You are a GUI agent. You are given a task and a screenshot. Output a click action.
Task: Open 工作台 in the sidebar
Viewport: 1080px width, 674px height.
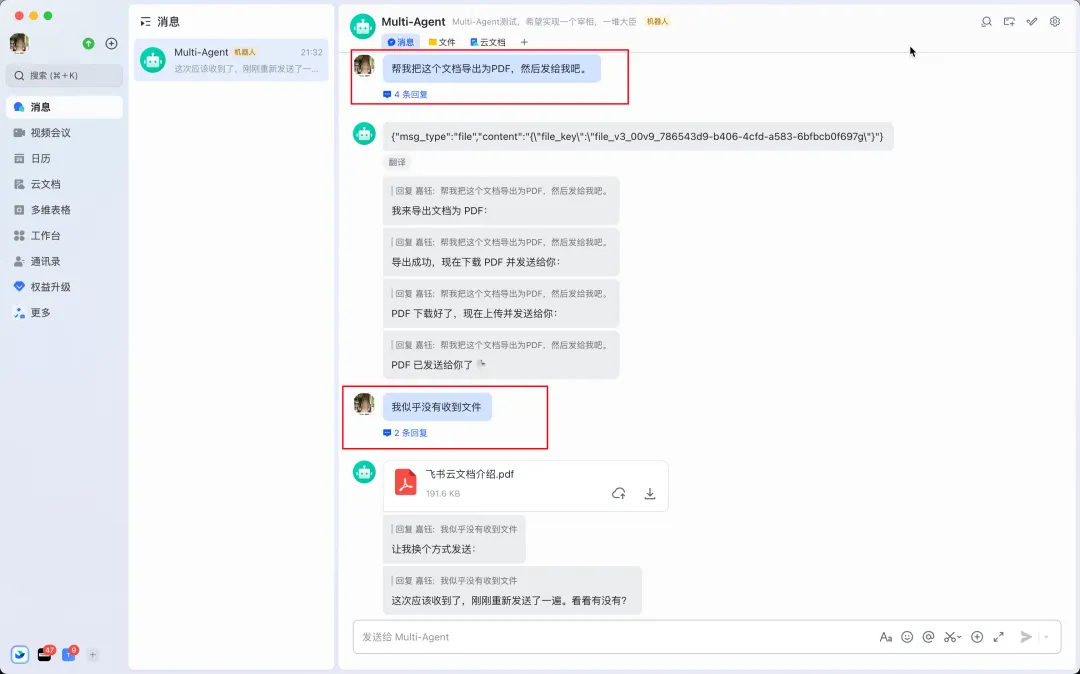point(65,235)
